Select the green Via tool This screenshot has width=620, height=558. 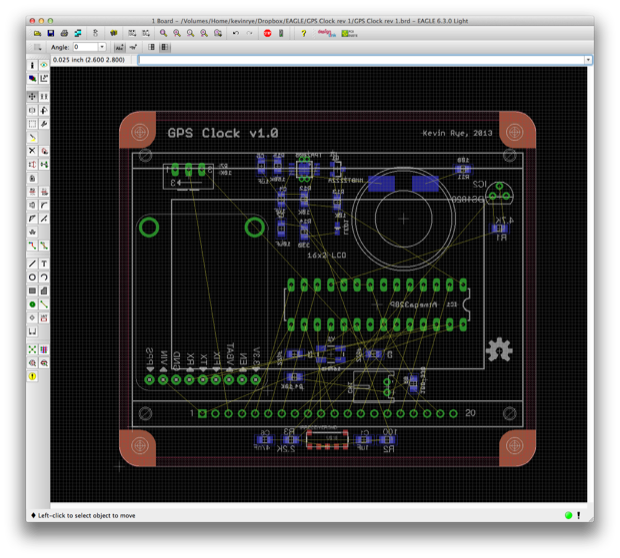click(32, 305)
